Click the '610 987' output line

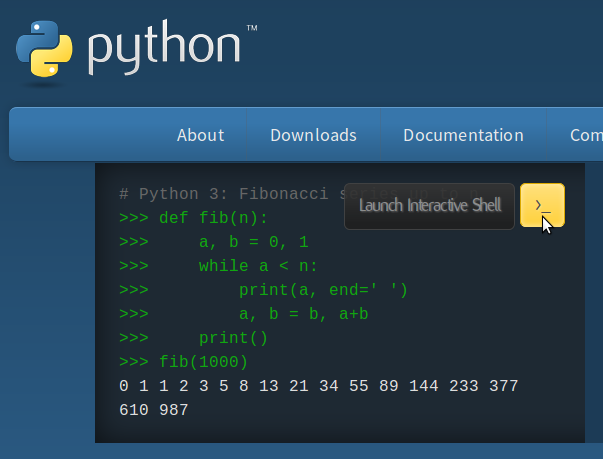coord(154,410)
